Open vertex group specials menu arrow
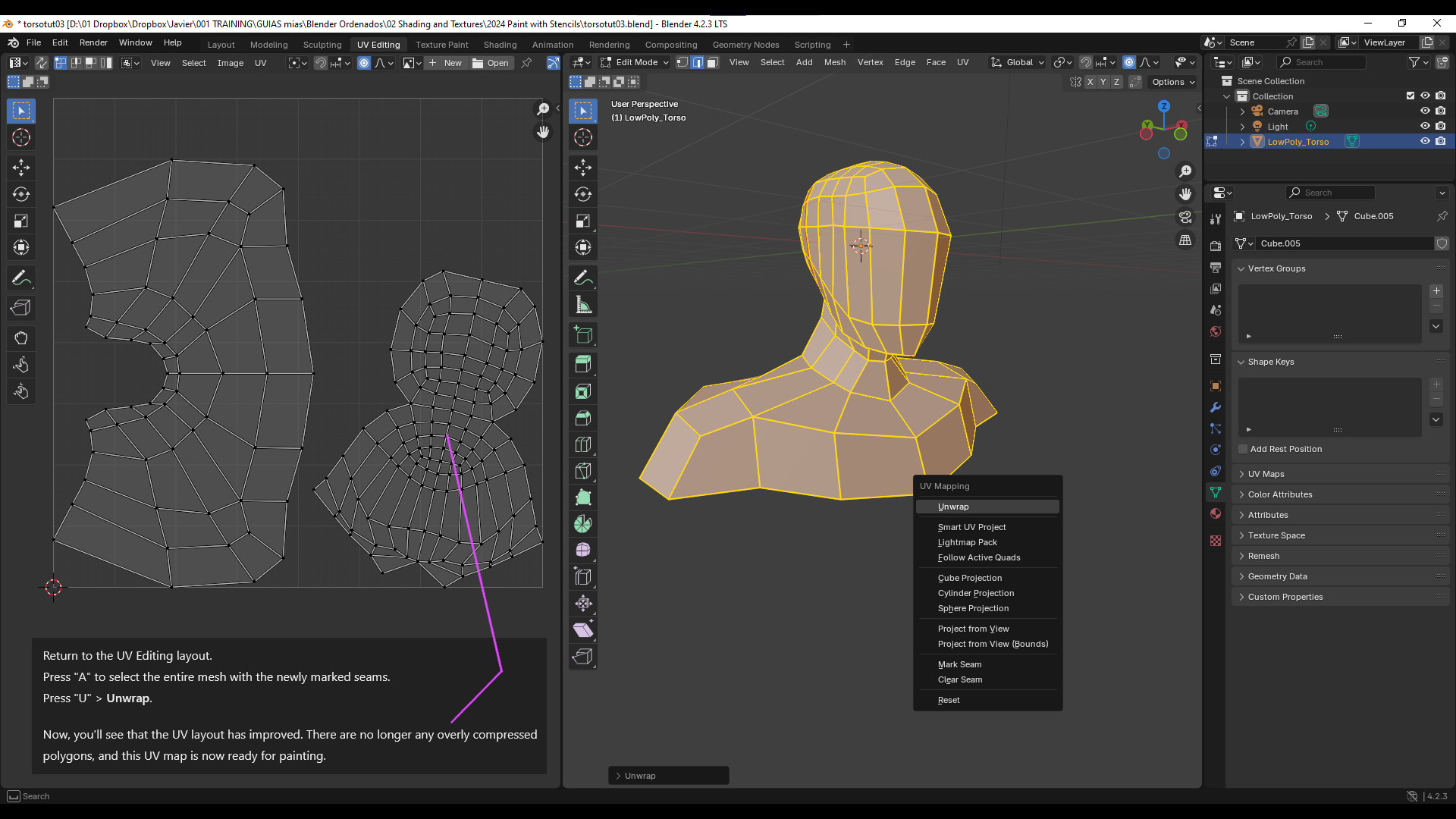The width and height of the screenshot is (1456, 819). 1436,326
